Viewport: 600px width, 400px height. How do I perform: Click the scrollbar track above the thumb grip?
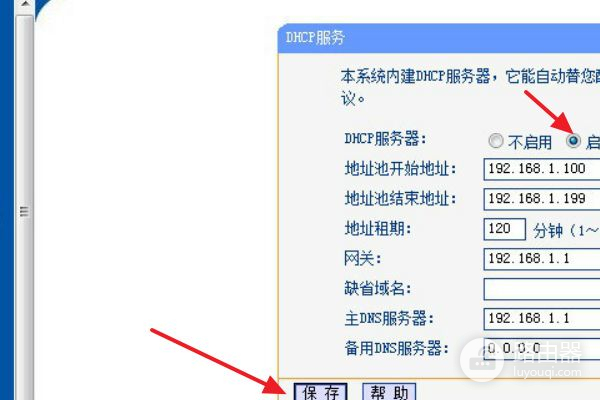[x=24, y=107]
